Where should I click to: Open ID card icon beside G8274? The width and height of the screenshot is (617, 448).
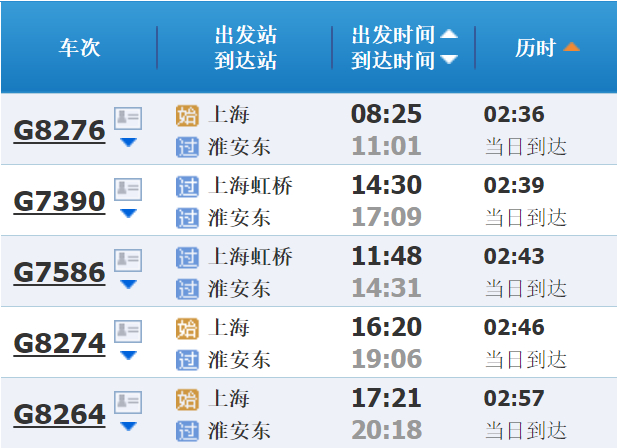(x=128, y=331)
